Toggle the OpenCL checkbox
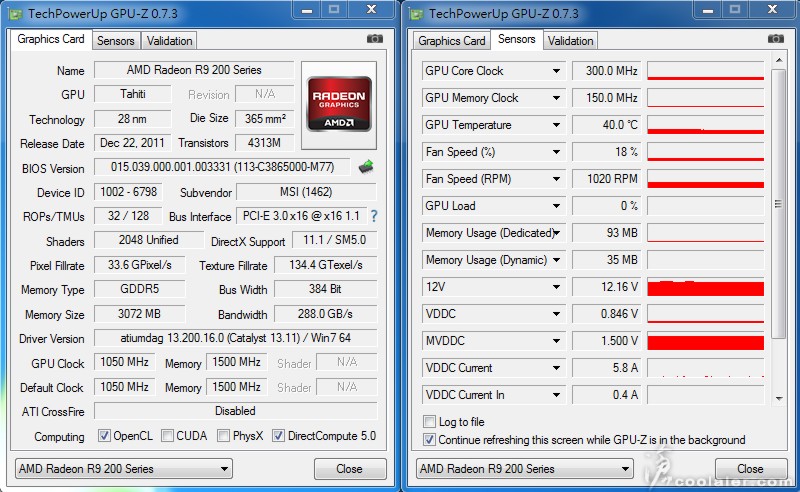The image size is (800, 492). (104, 436)
